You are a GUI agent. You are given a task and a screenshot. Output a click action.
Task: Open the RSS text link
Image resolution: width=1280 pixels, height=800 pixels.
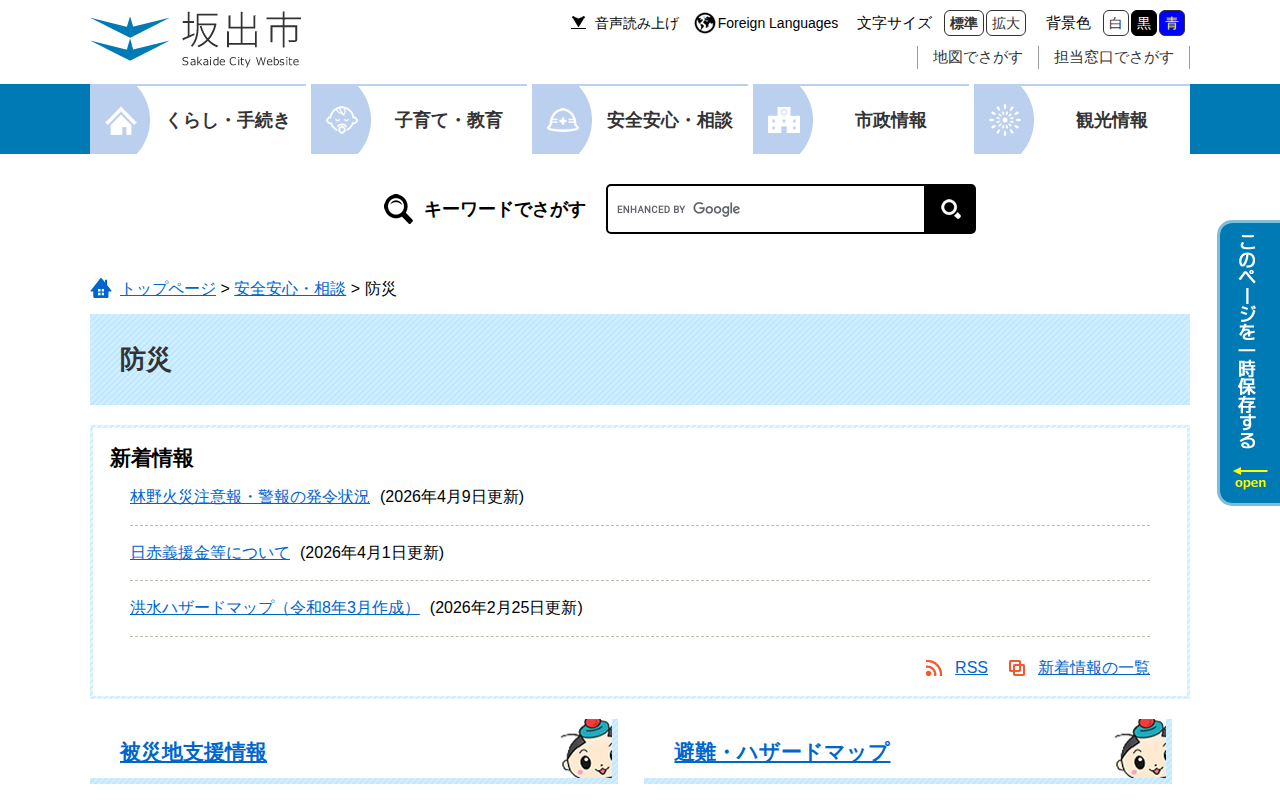971,668
